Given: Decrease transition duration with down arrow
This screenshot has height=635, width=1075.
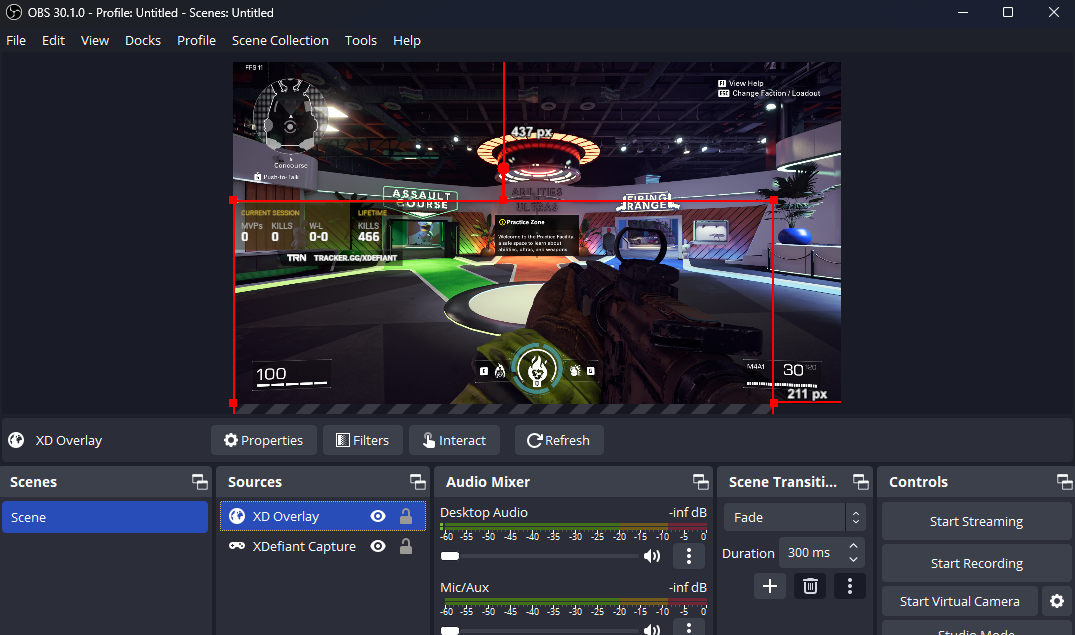Looking at the screenshot, I should tap(854, 559).
